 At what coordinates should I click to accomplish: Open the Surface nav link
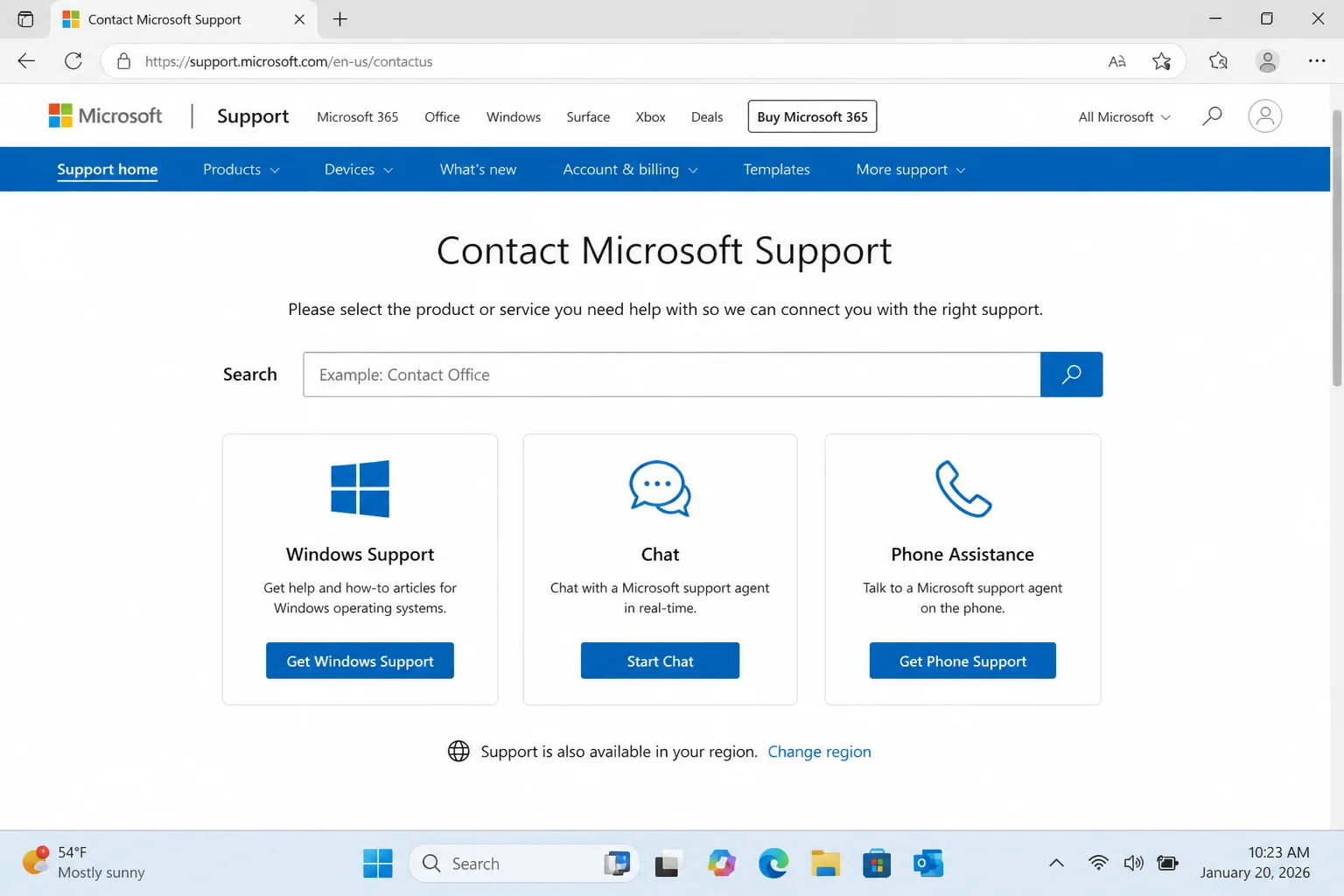[588, 116]
